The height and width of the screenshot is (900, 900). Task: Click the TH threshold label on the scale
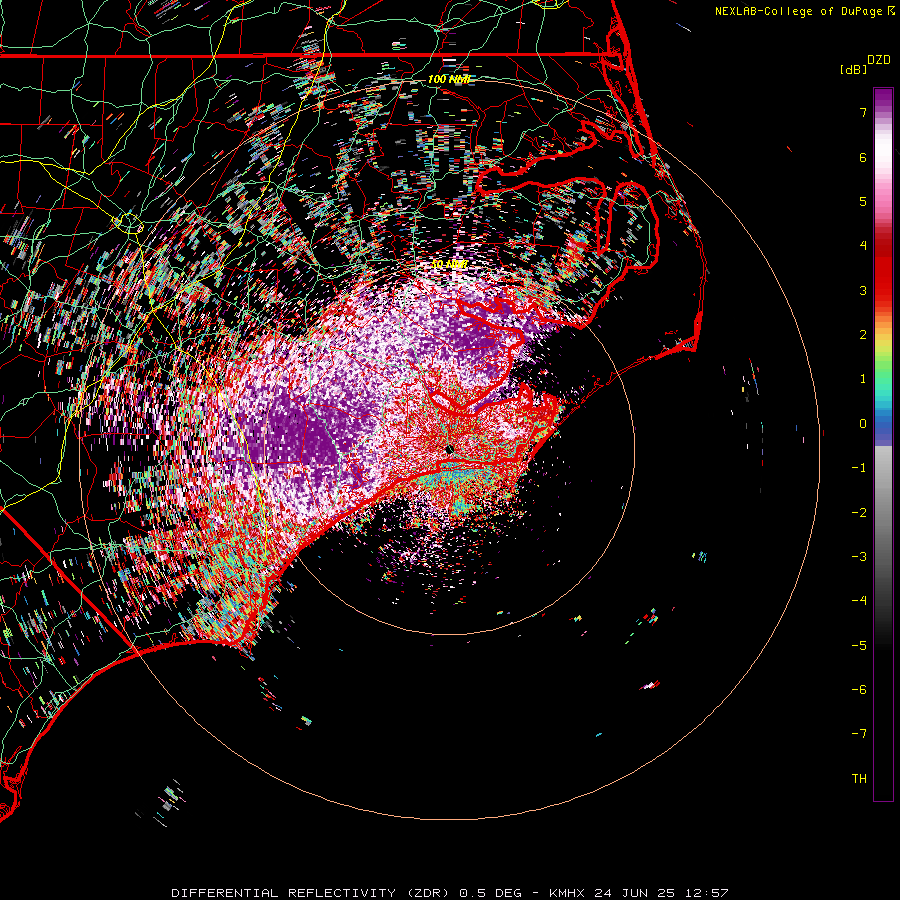[x=859, y=779]
